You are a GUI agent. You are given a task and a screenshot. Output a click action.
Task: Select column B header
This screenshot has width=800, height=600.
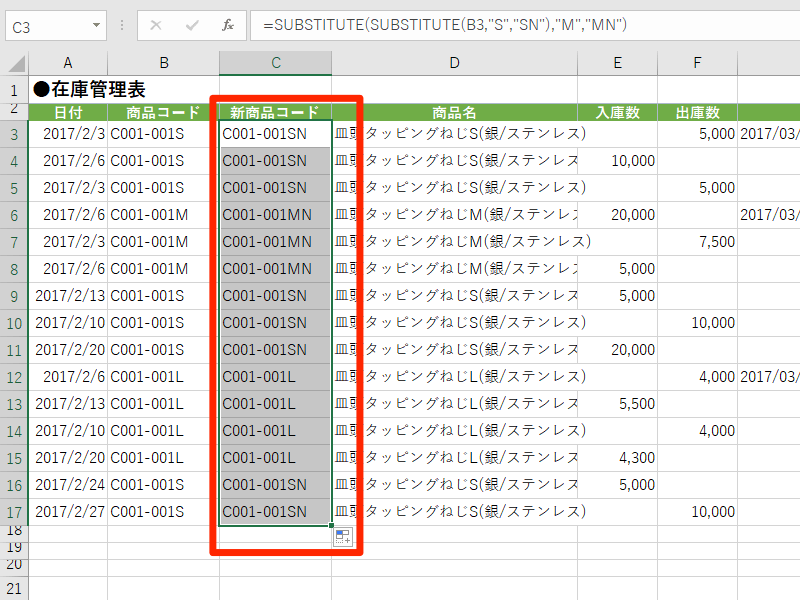tap(164, 63)
